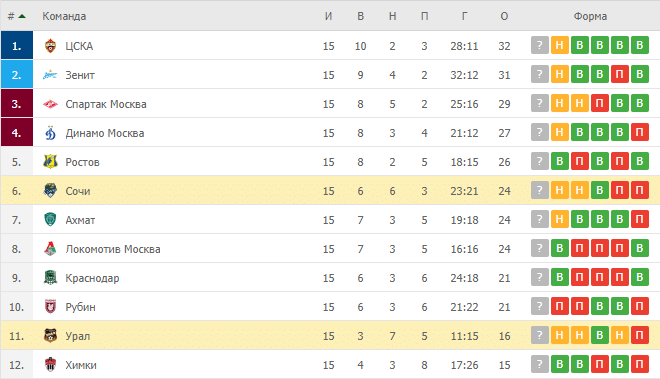Sort the table by Г goals column
Screen dimensions: 660x379
tap(464, 16)
